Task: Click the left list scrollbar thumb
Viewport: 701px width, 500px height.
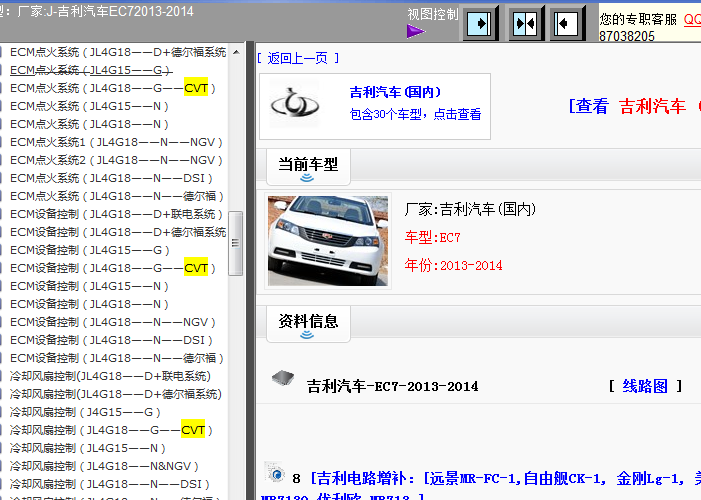Action: [x=236, y=243]
